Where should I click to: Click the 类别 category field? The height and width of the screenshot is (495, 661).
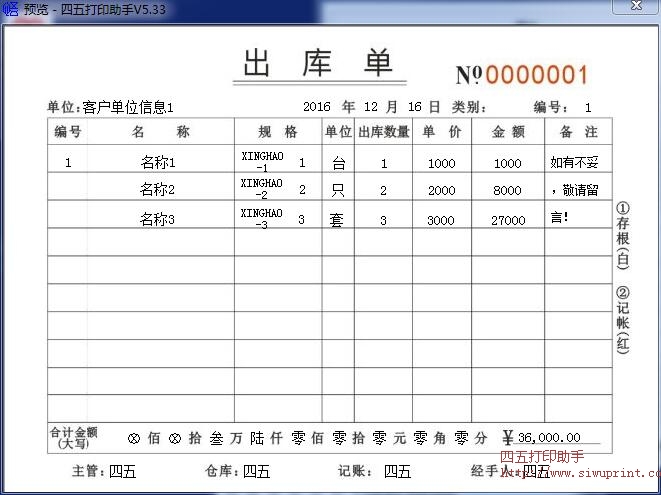coord(469,107)
